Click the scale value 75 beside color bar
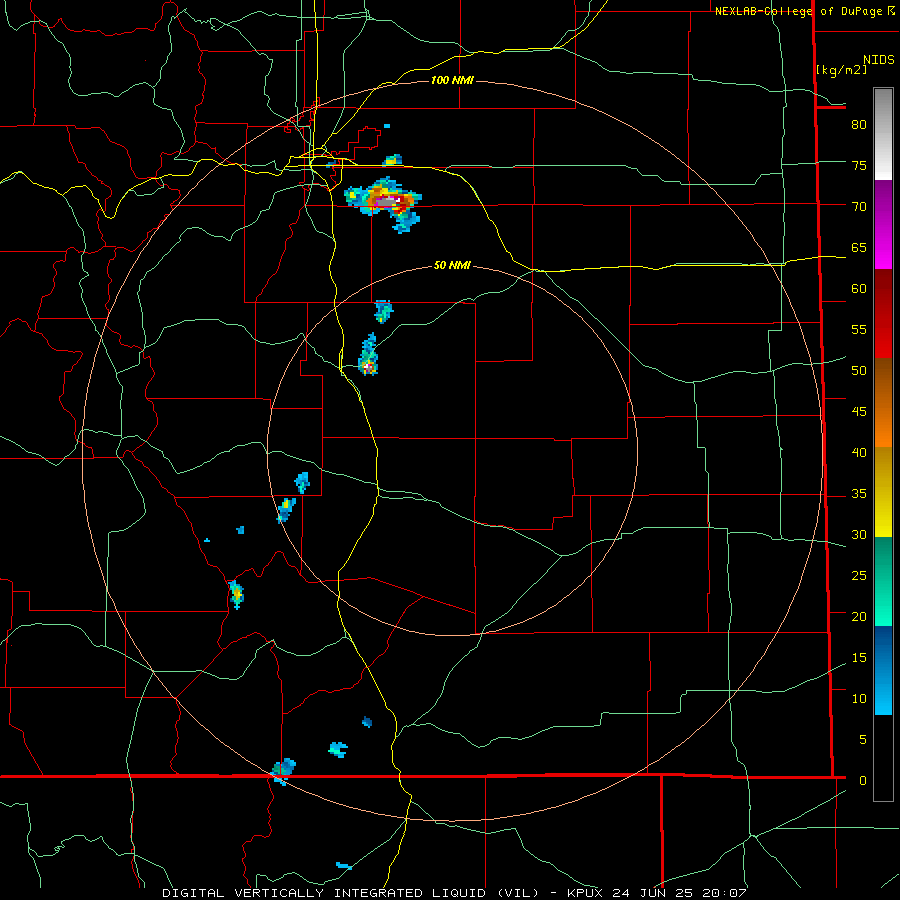The height and width of the screenshot is (900, 900). click(859, 165)
